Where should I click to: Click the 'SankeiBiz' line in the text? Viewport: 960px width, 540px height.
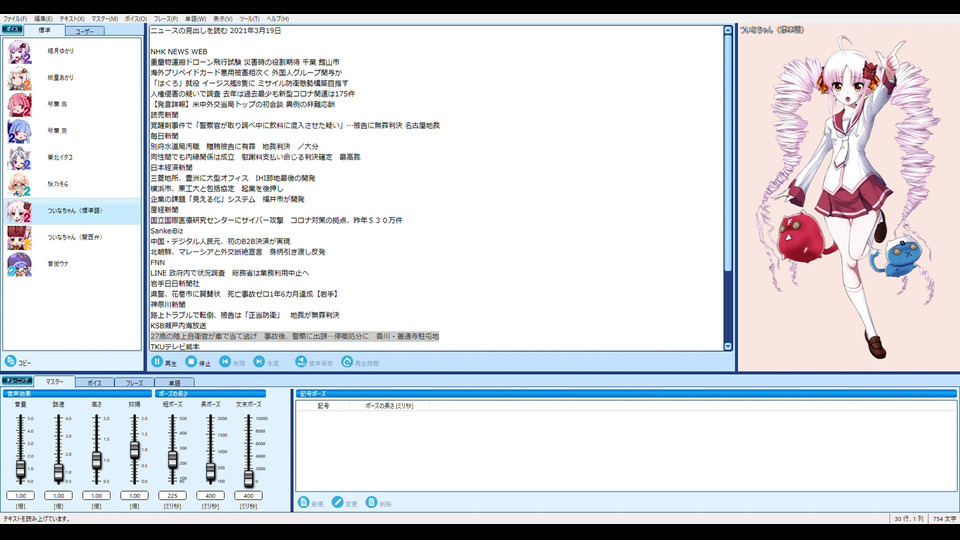tap(167, 231)
